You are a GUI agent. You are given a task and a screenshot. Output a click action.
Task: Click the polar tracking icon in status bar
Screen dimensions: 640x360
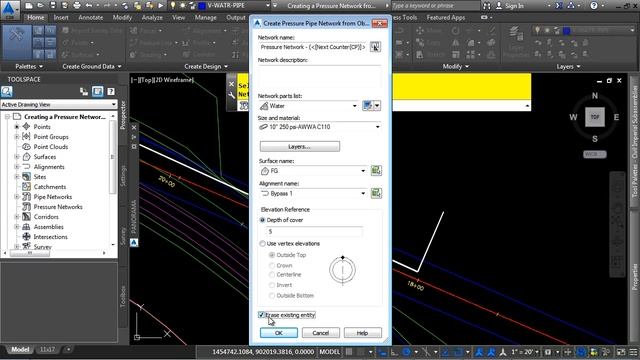(406, 351)
